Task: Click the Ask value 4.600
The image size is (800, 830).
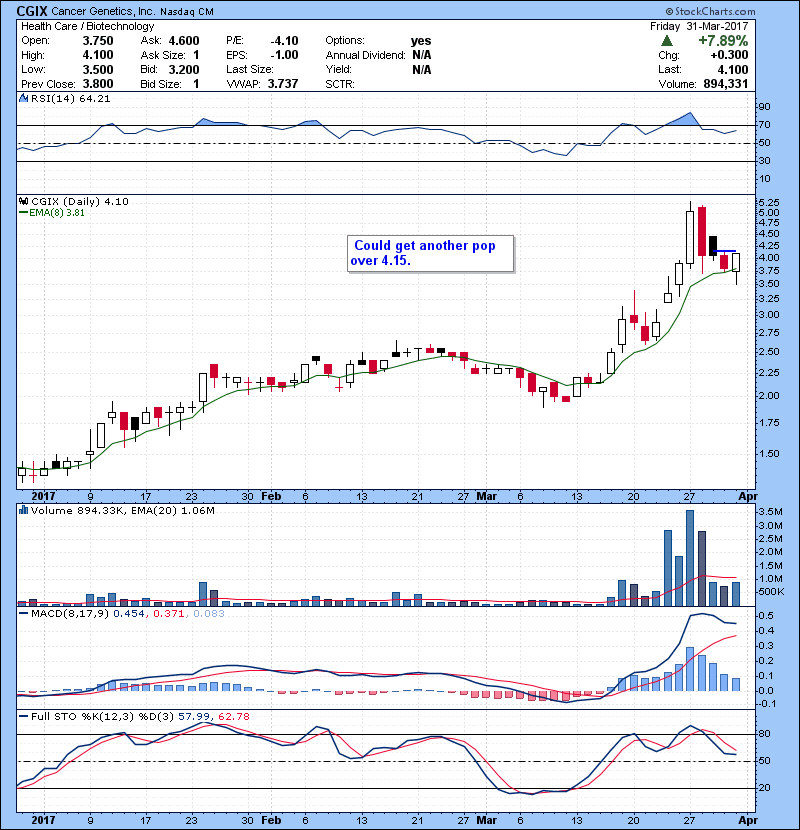Action: tap(184, 41)
